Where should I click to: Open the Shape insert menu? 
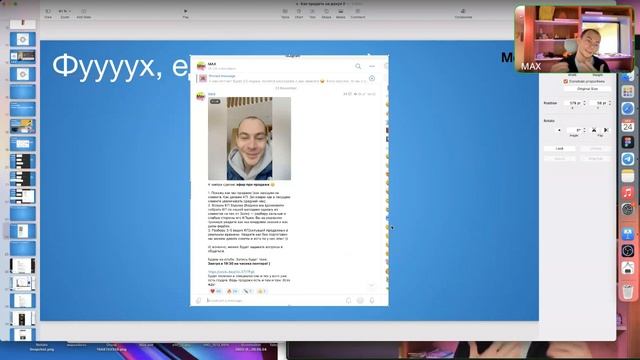tap(326, 13)
